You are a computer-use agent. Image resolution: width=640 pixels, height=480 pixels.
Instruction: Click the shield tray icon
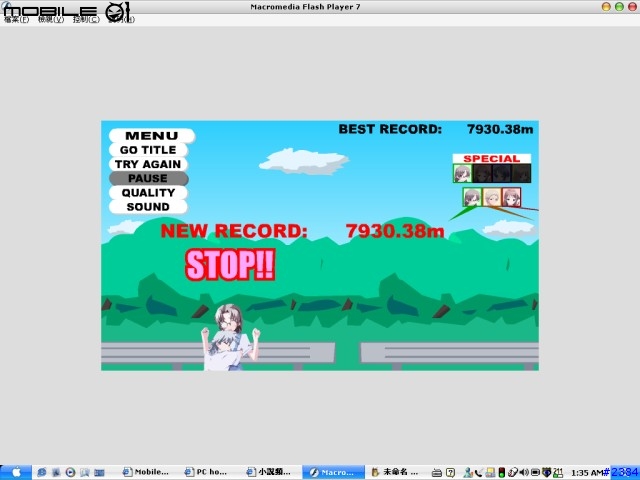point(547,473)
